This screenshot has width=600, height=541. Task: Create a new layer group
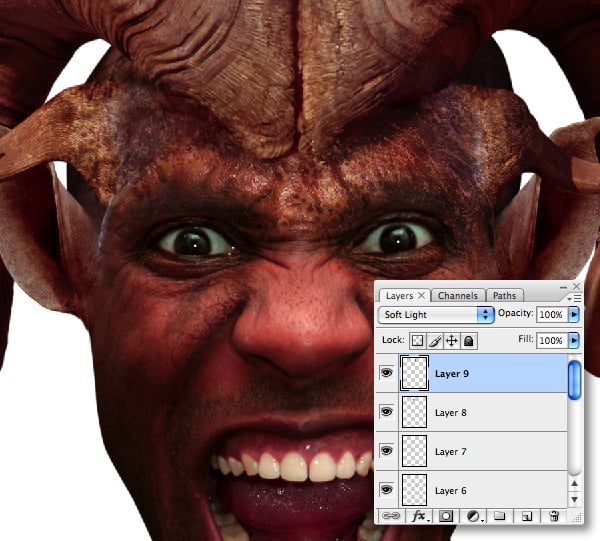point(501,516)
